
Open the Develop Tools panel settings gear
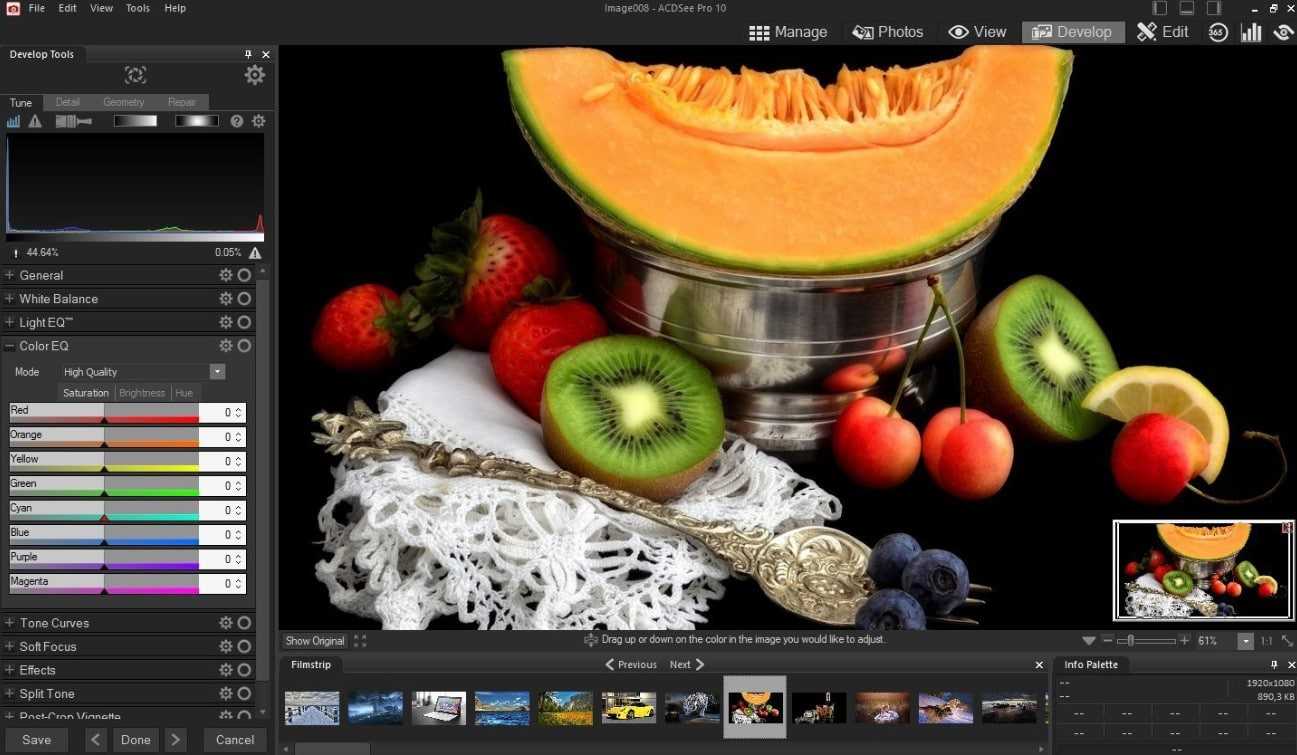[255, 75]
